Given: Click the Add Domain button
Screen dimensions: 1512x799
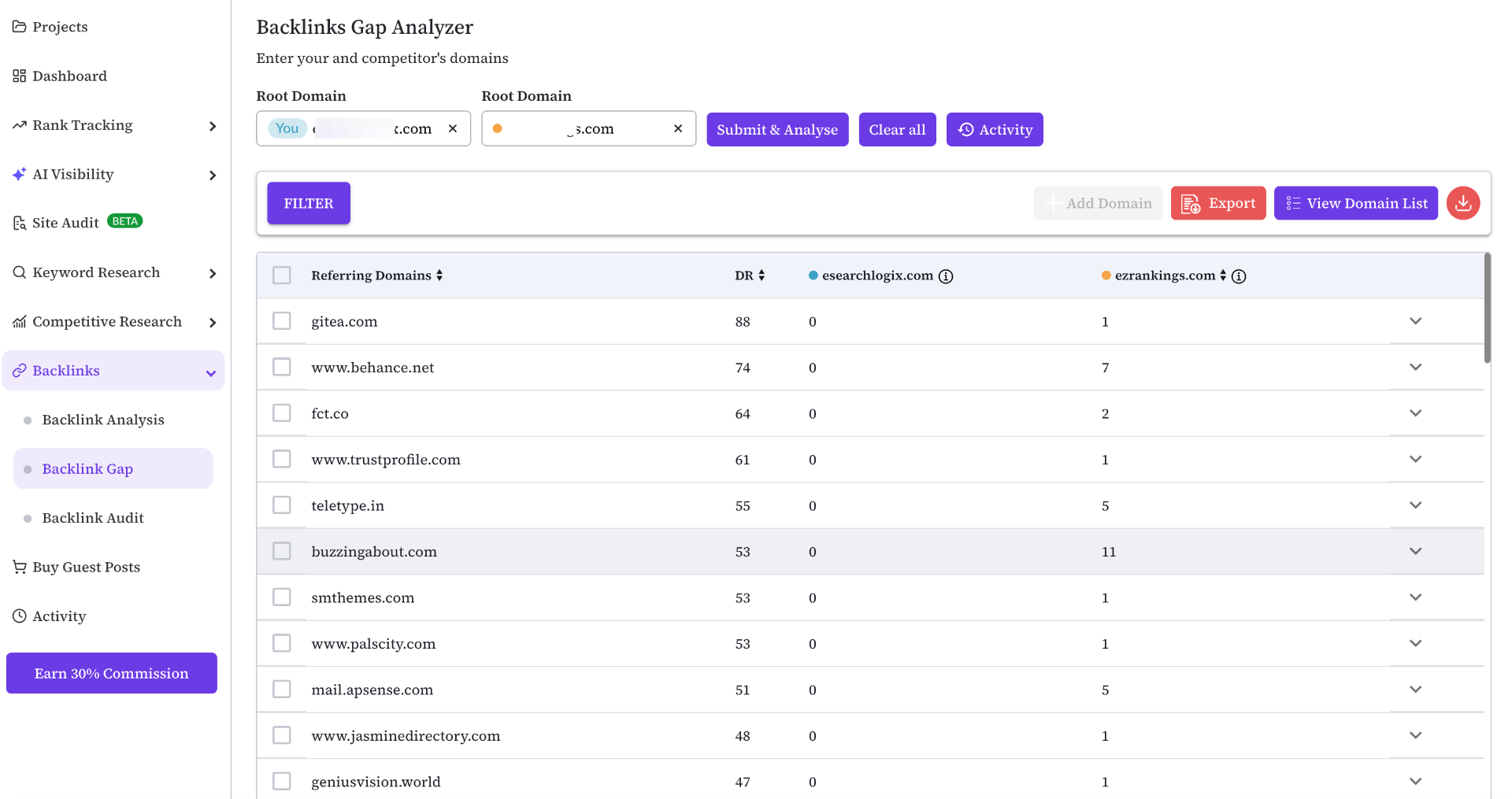Looking at the screenshot, I should 1099,203.
